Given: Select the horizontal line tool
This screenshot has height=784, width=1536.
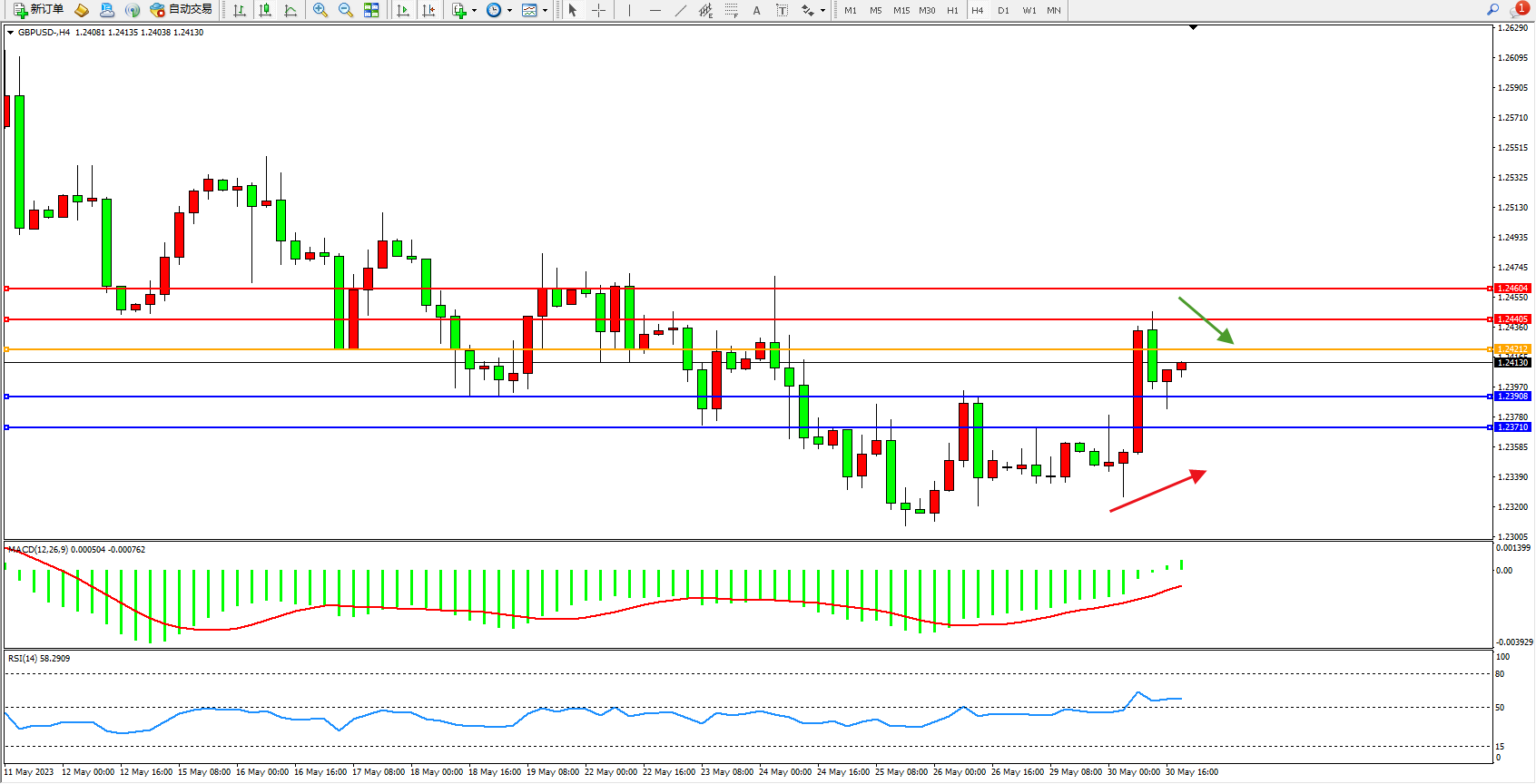Looking at the screenshot, I should pos(655,10).
